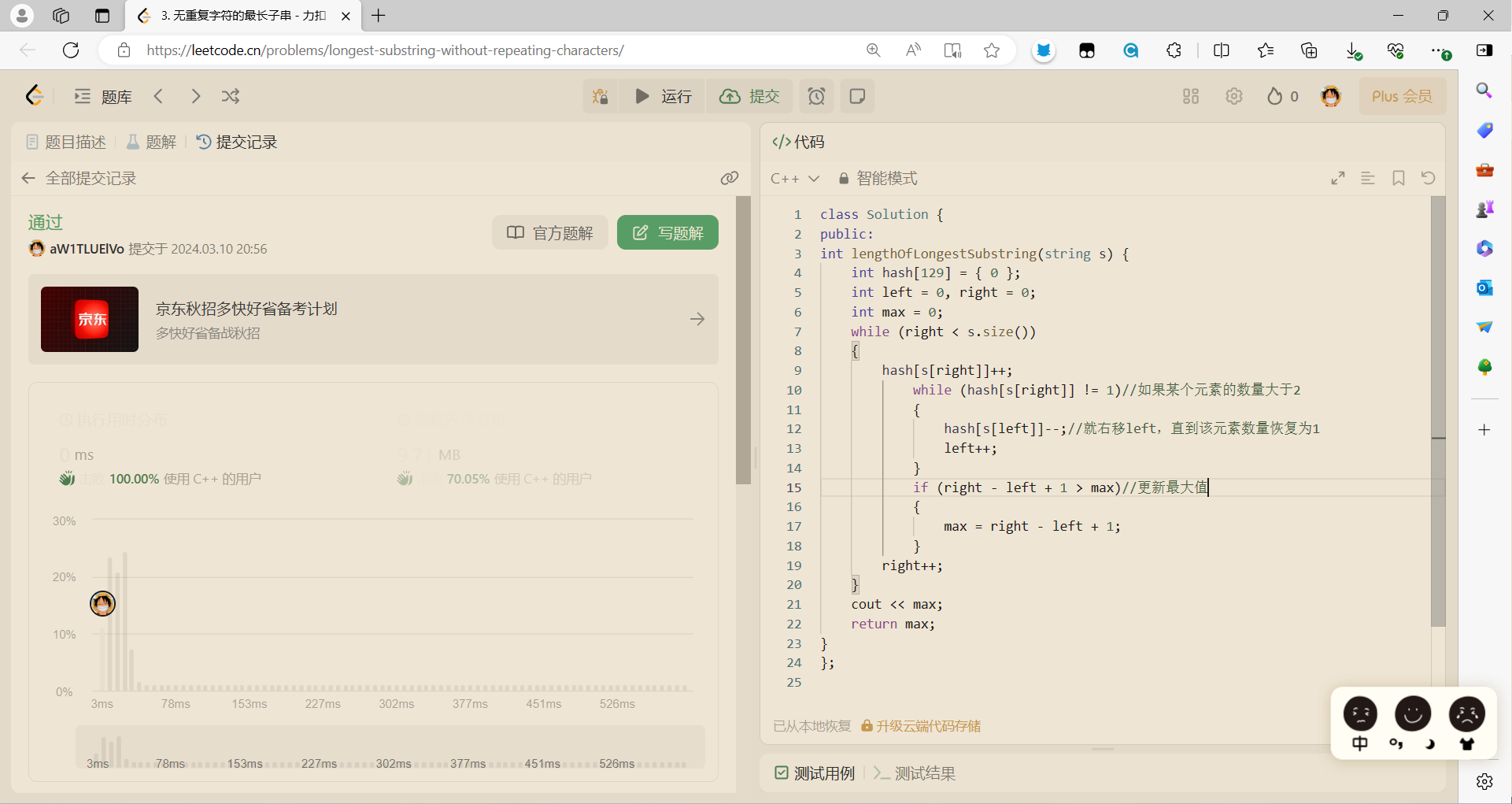The height and width of the screenshot is (804, 1512).
Task: Open split screen icon in browser toolbar
Action: 1222,50
